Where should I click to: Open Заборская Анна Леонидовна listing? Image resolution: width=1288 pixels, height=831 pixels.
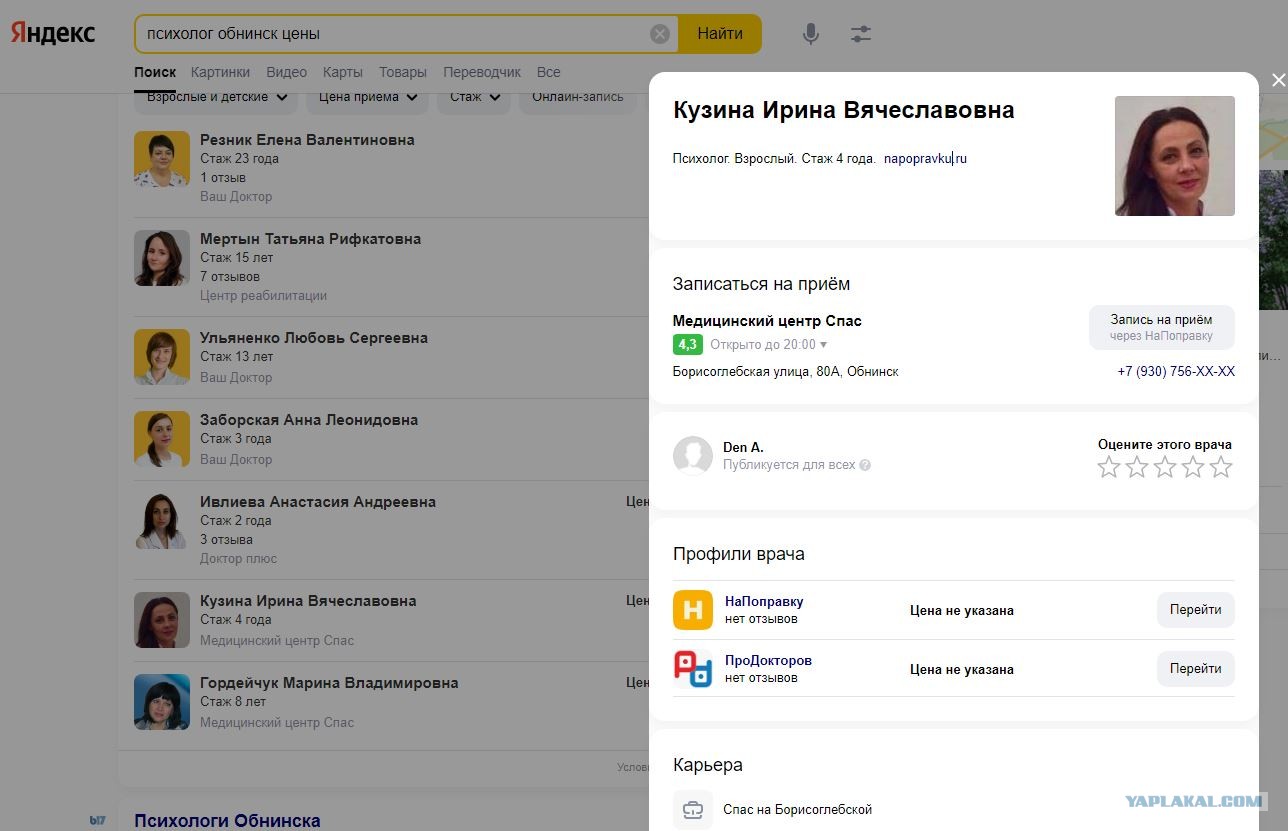(x=309, y=420)
